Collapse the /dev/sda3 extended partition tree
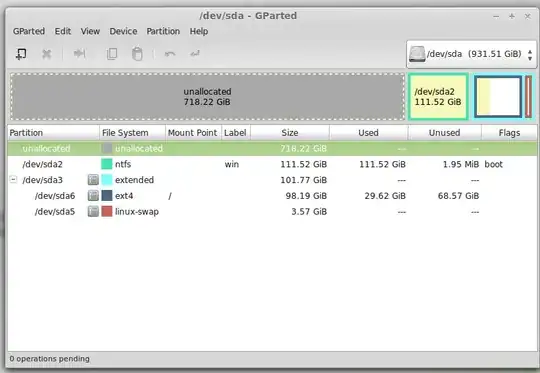The height and width of the screenshot is (373, 540). click(13, 179)
